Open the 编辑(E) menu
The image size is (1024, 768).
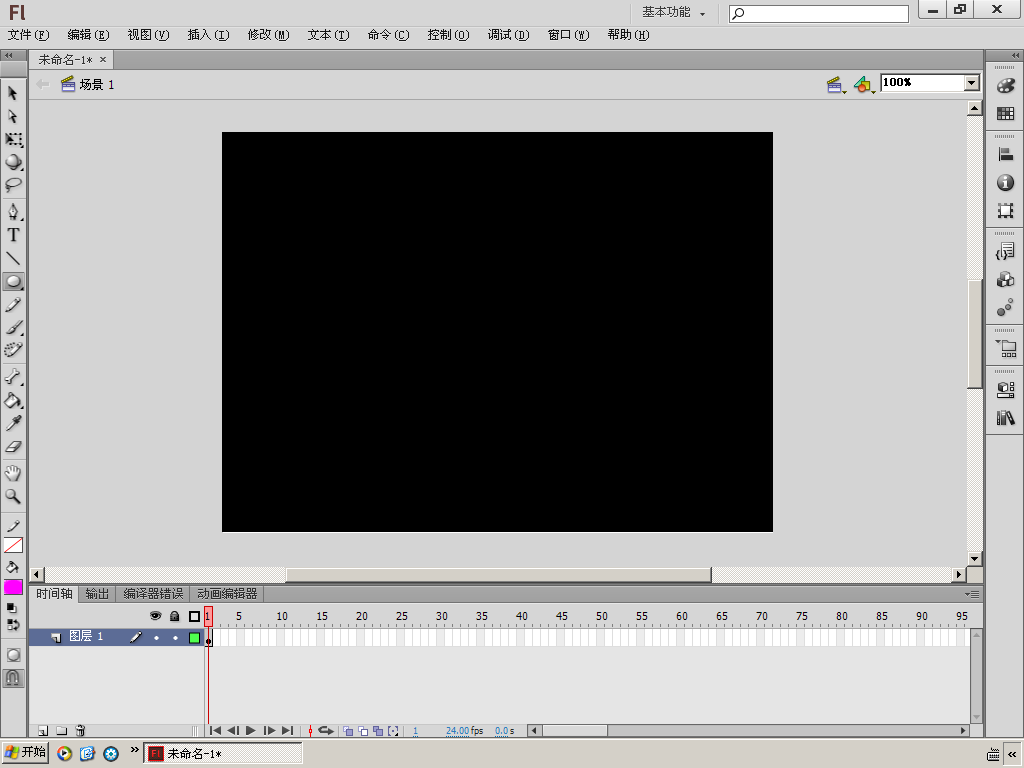click(x=88, y=35)
